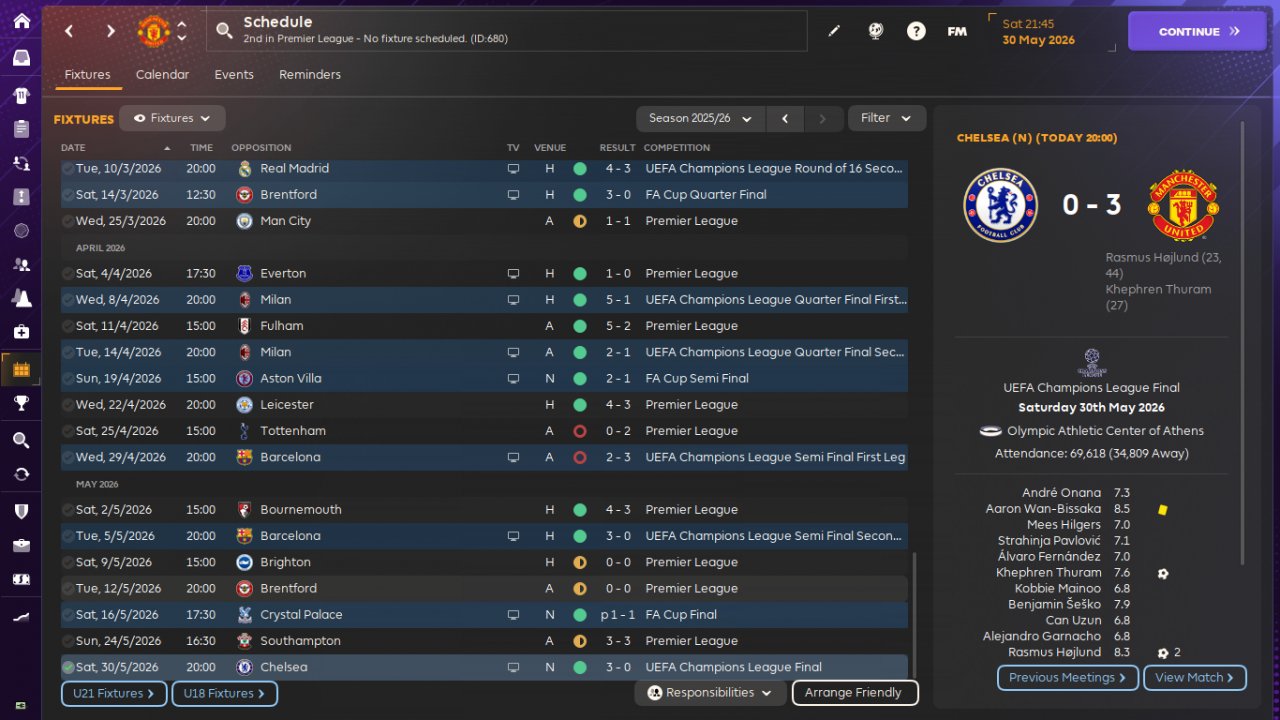This screenshot has height=720, width=1280.
Task: Open the Inbox tray icon in the sidebar
Action: [21, 58]
